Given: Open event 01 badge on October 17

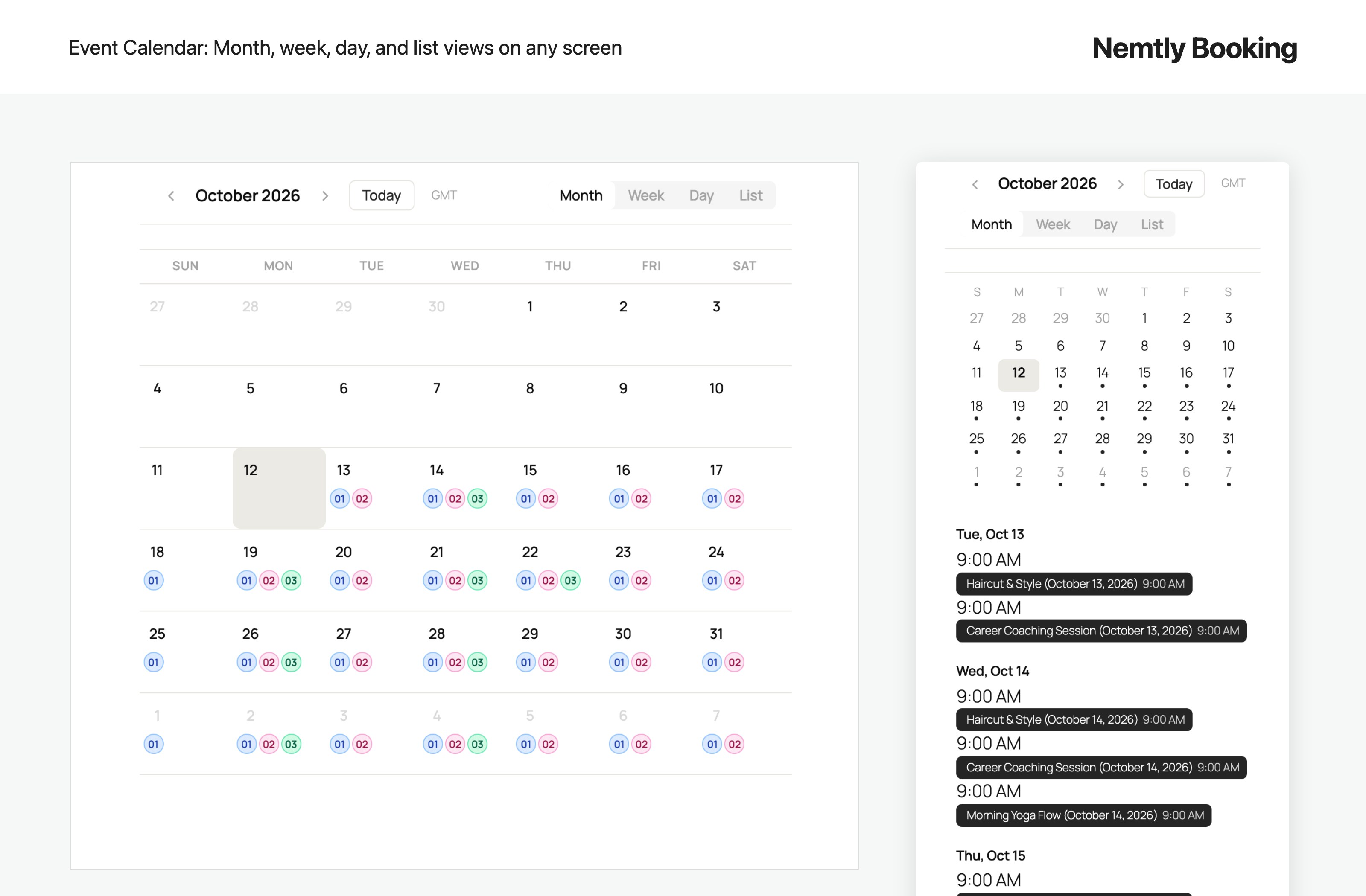Looking at the screenshot, I should pos(712,498).
